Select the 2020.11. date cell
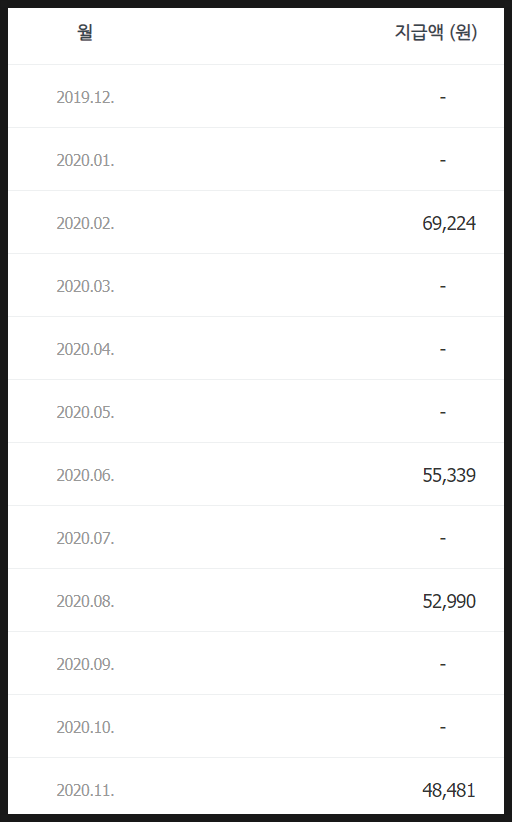Image resolution: width=512 pixels, height=822 pixels. 85,790
